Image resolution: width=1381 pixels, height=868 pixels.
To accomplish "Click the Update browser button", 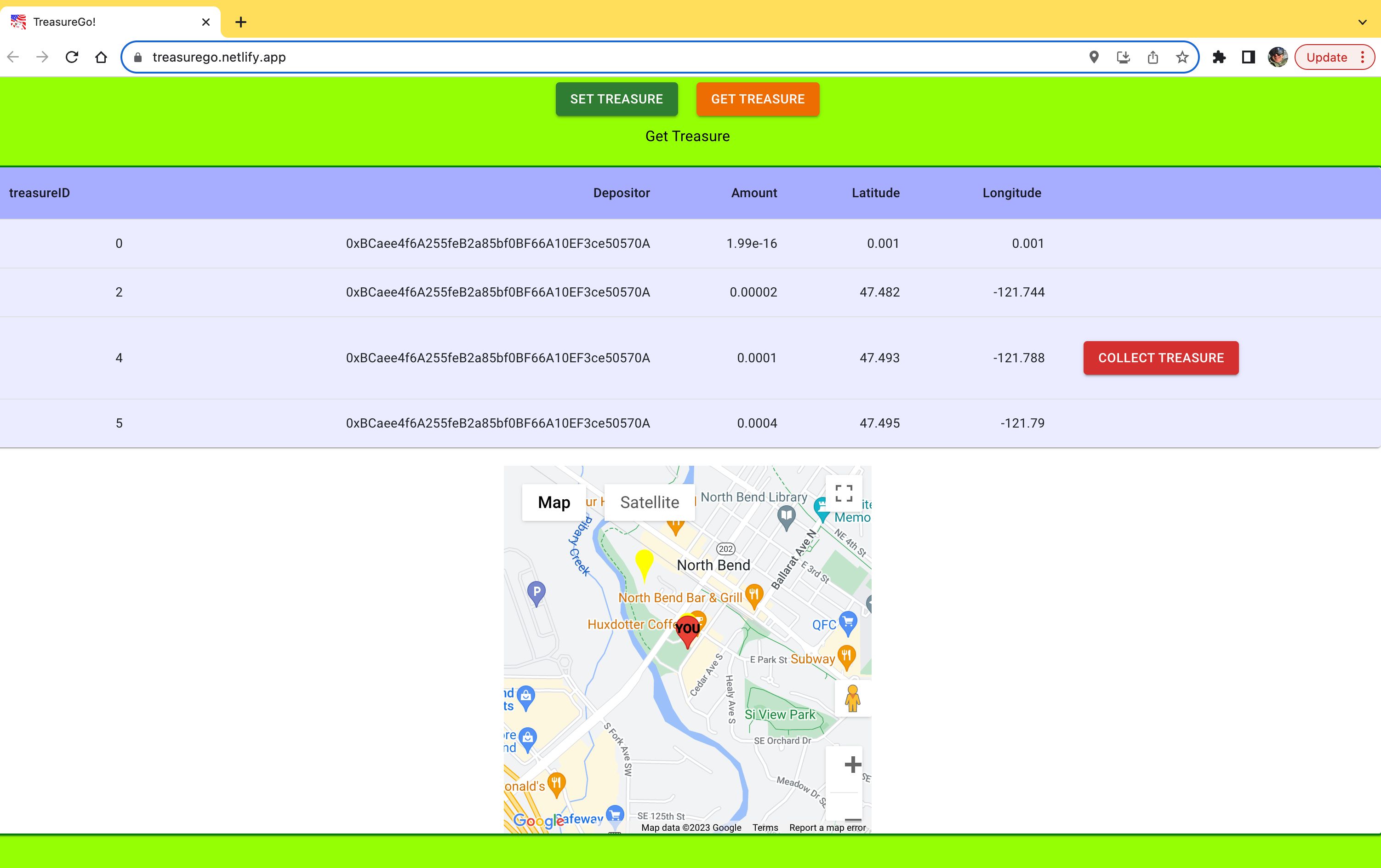I will click(1326, 57).
